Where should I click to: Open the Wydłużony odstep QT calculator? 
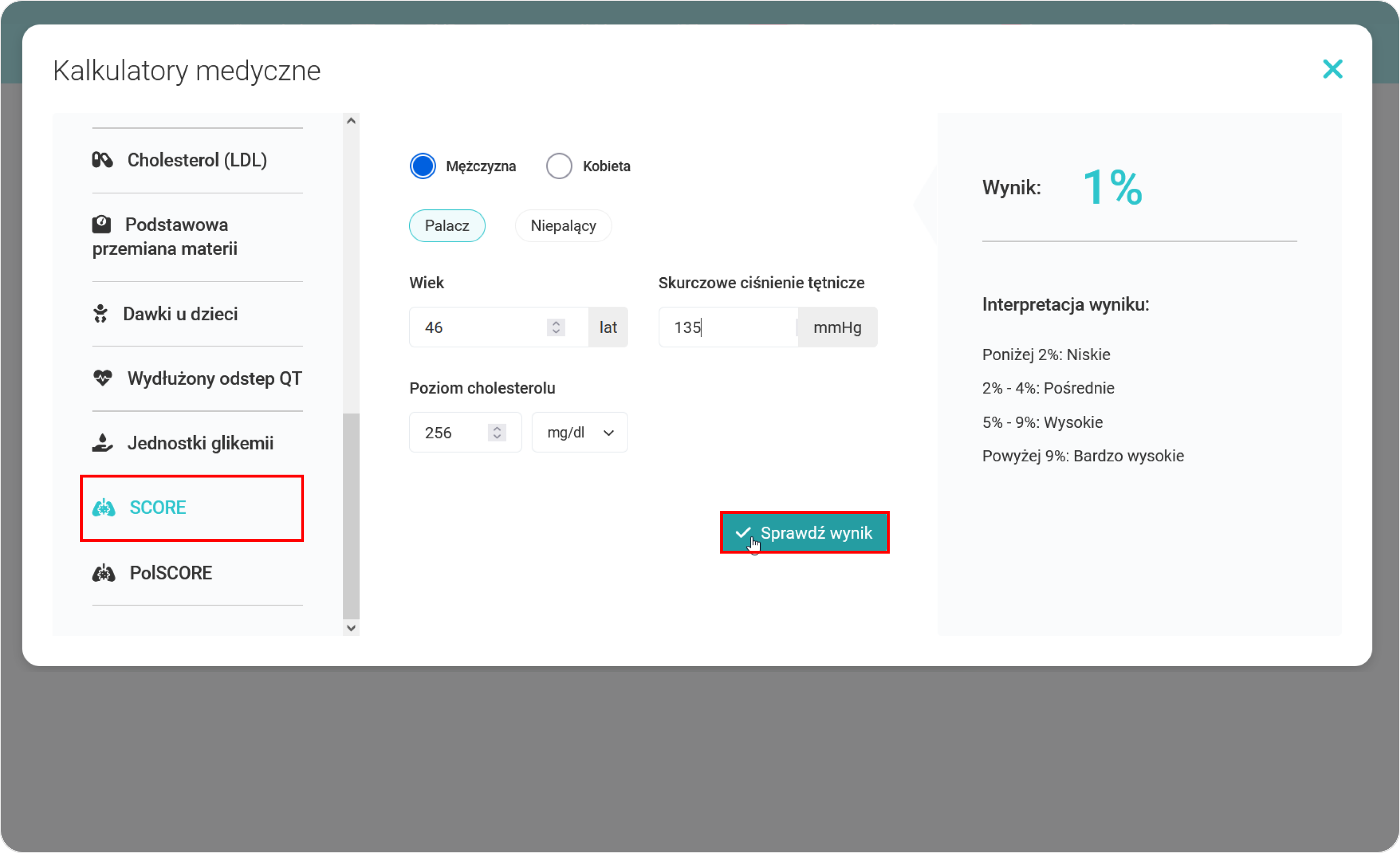coord(197,378)
